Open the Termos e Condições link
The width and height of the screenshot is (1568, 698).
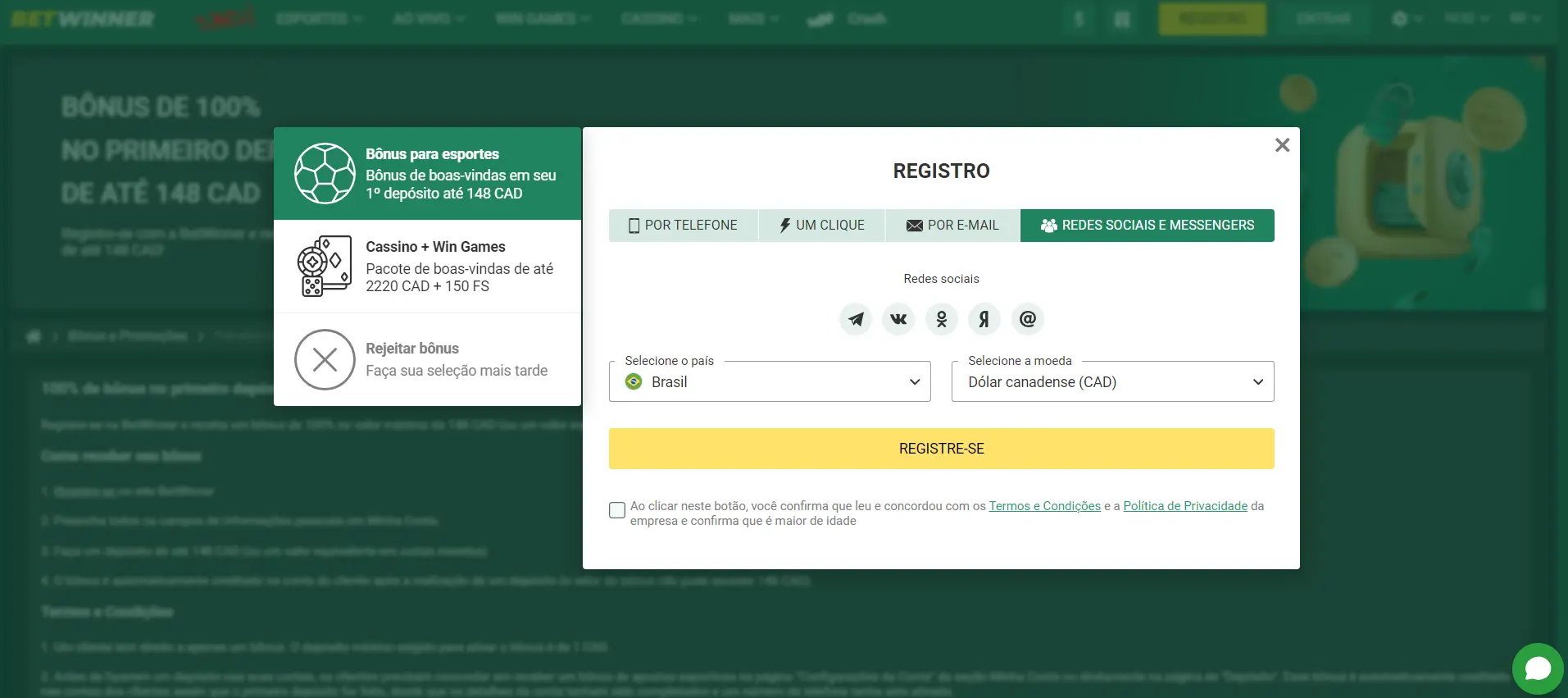point(1044,506)
